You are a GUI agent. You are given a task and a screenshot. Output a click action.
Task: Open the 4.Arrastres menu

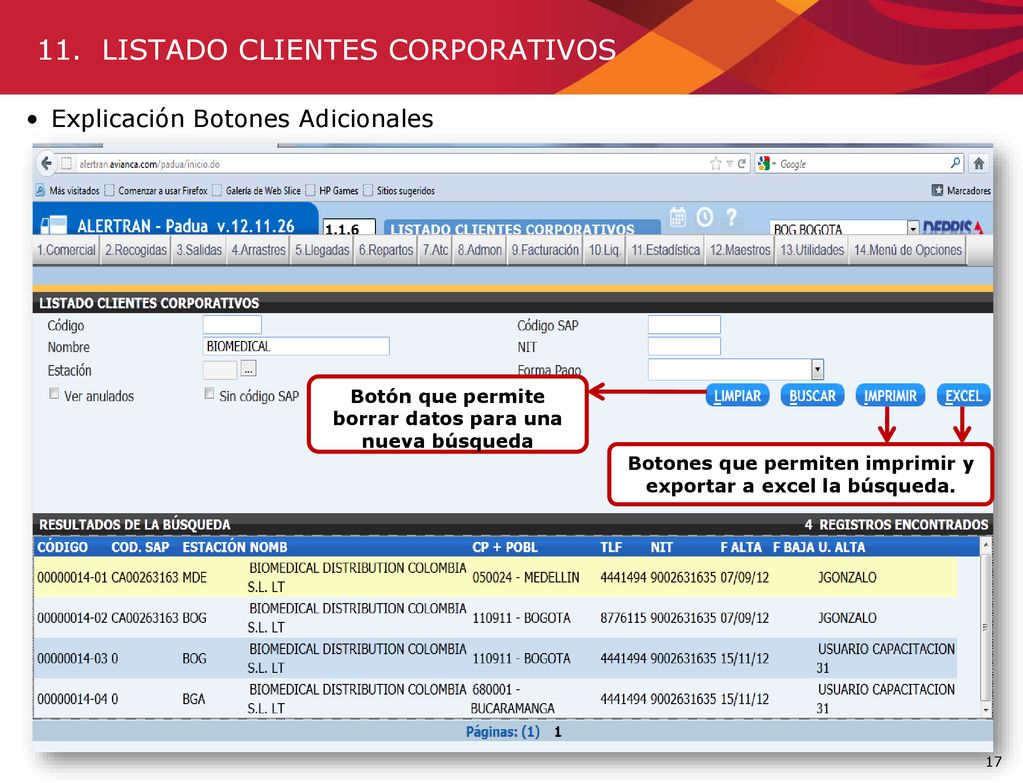point(258,250)
